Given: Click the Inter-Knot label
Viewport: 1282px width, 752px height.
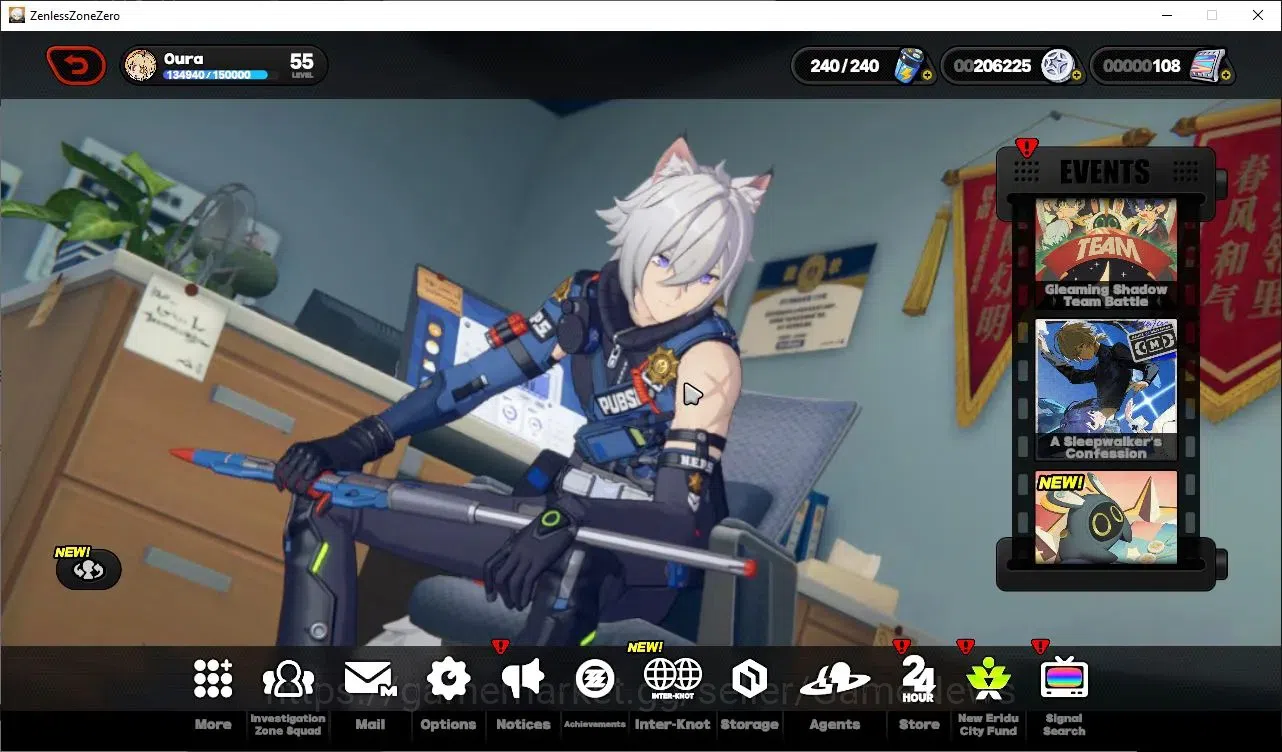Looking at the screenshot, I should click(x=673, y=724).
